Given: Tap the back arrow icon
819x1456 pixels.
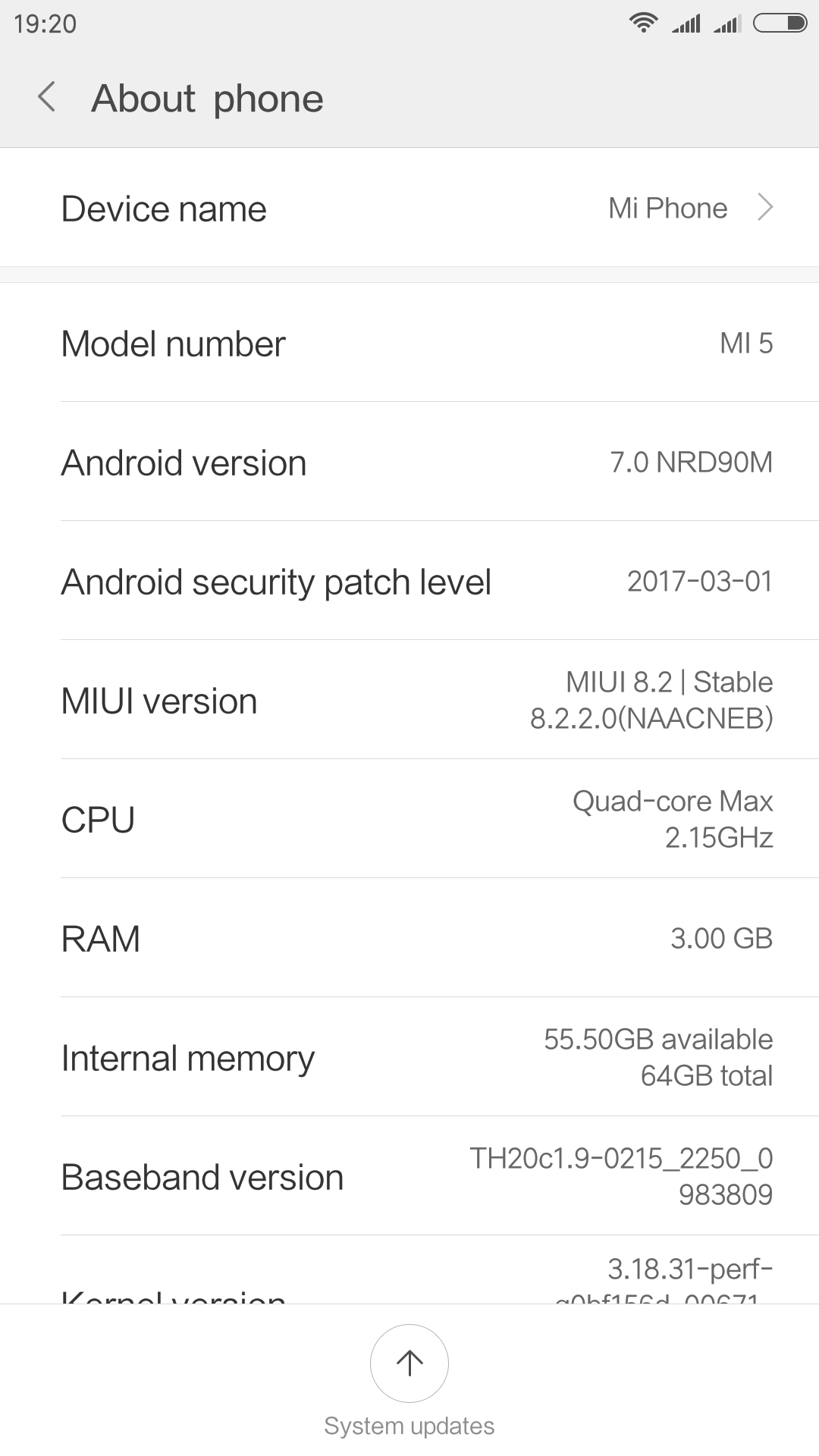Looking at the screenshot, I should click(47, 98).
